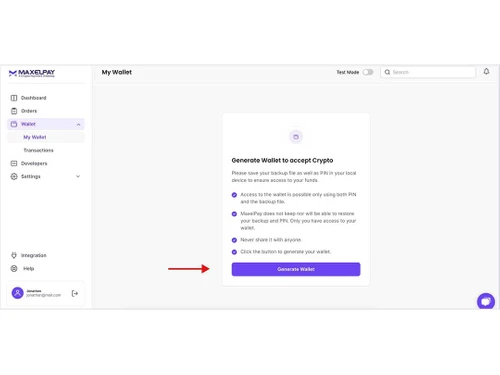Click the Help lifebuoy icon
Image resolution: width=500 pixels, height=375 pixels.
pos(14,268)
